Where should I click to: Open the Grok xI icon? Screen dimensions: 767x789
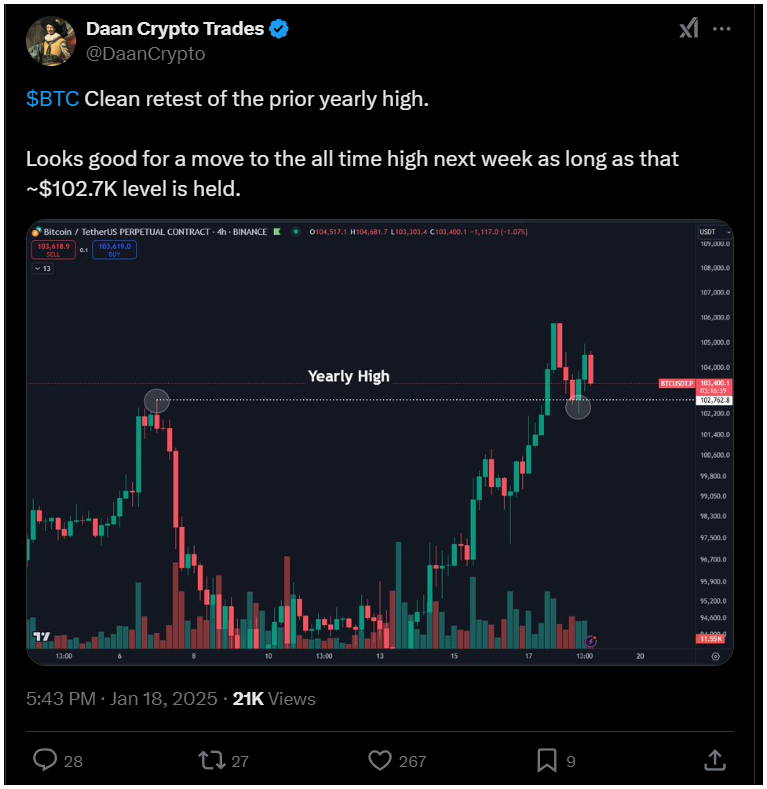pyautogui.click(x=689, y=28)
